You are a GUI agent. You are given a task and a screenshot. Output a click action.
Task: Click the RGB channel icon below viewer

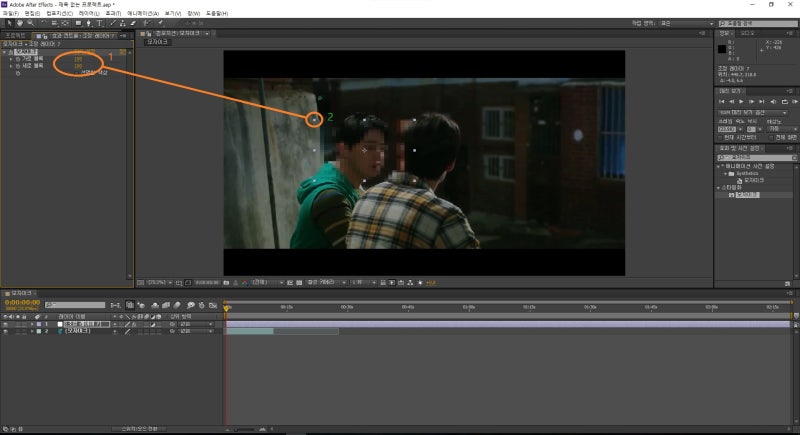coord(244,283)
